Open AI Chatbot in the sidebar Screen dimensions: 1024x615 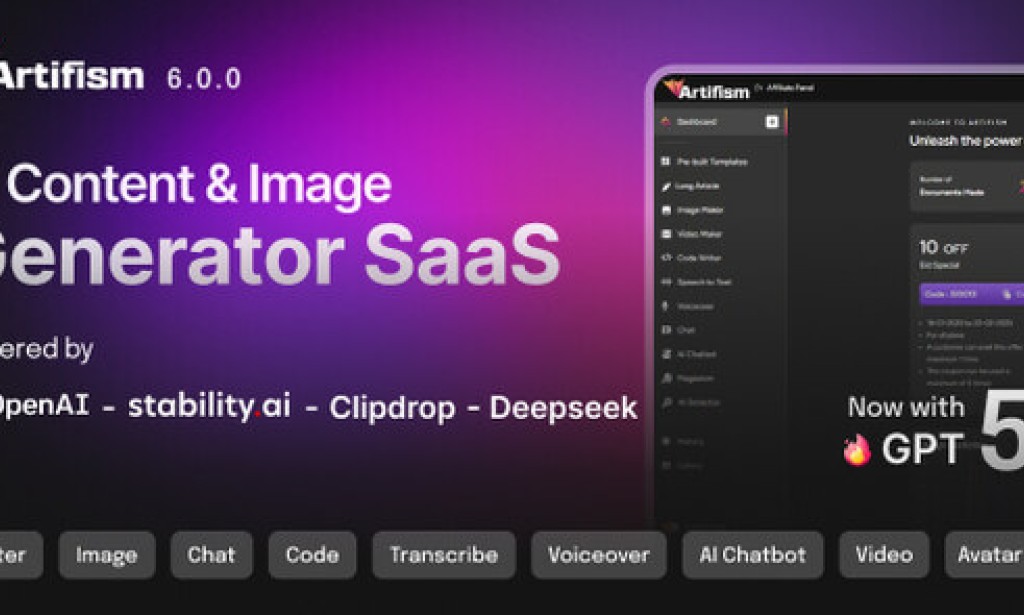(688, 355)
